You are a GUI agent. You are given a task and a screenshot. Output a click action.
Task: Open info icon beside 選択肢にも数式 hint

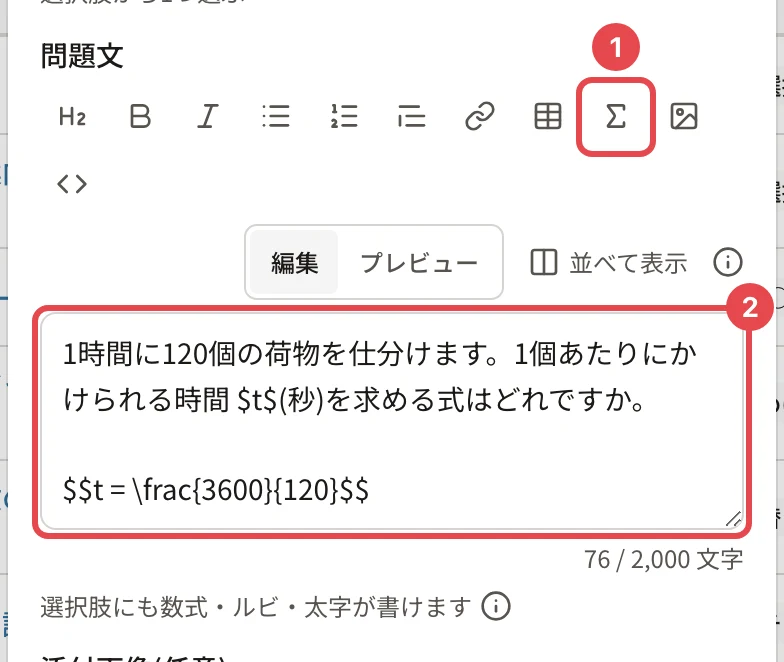coord(496,606)
